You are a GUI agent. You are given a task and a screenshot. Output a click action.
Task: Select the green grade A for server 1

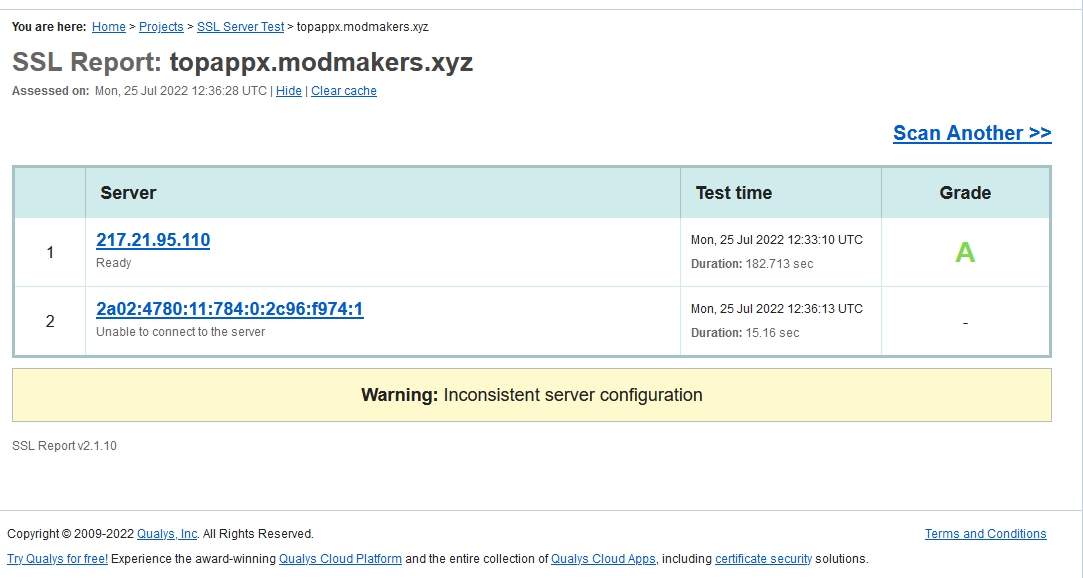[964, 252]
